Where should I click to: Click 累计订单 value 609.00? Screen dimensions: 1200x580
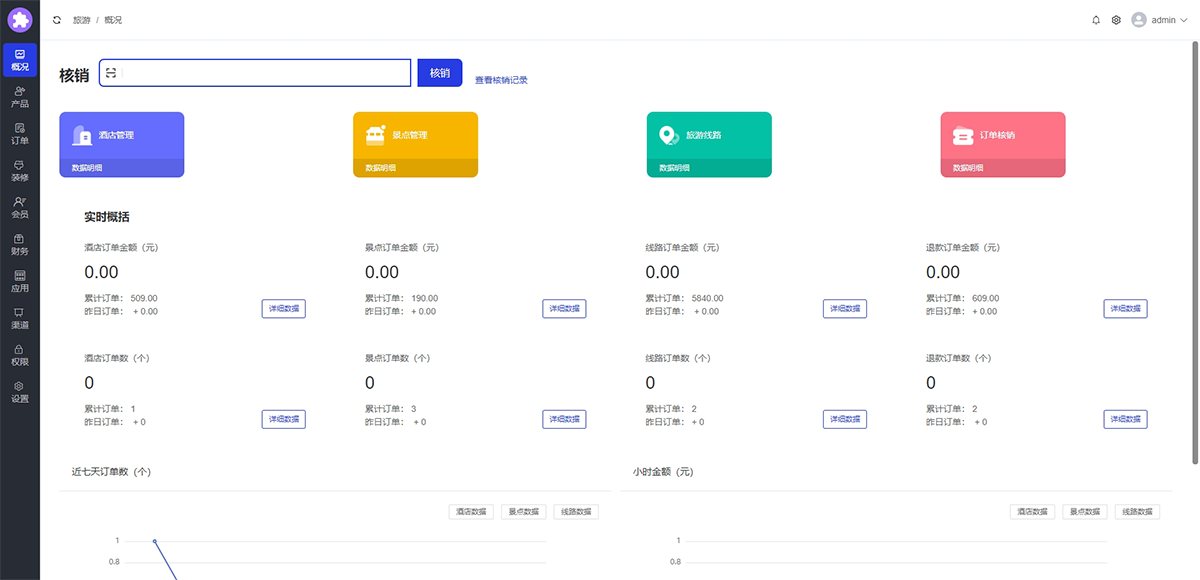click(985, 298)
